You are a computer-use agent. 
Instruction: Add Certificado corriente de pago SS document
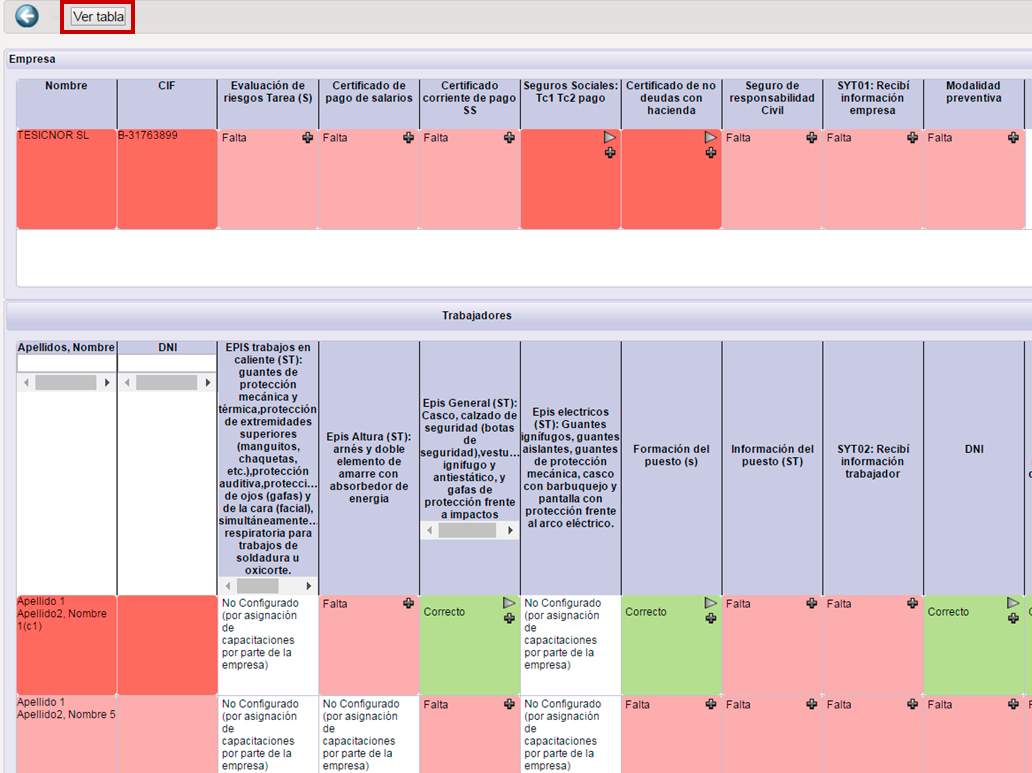tap(509, 138)
